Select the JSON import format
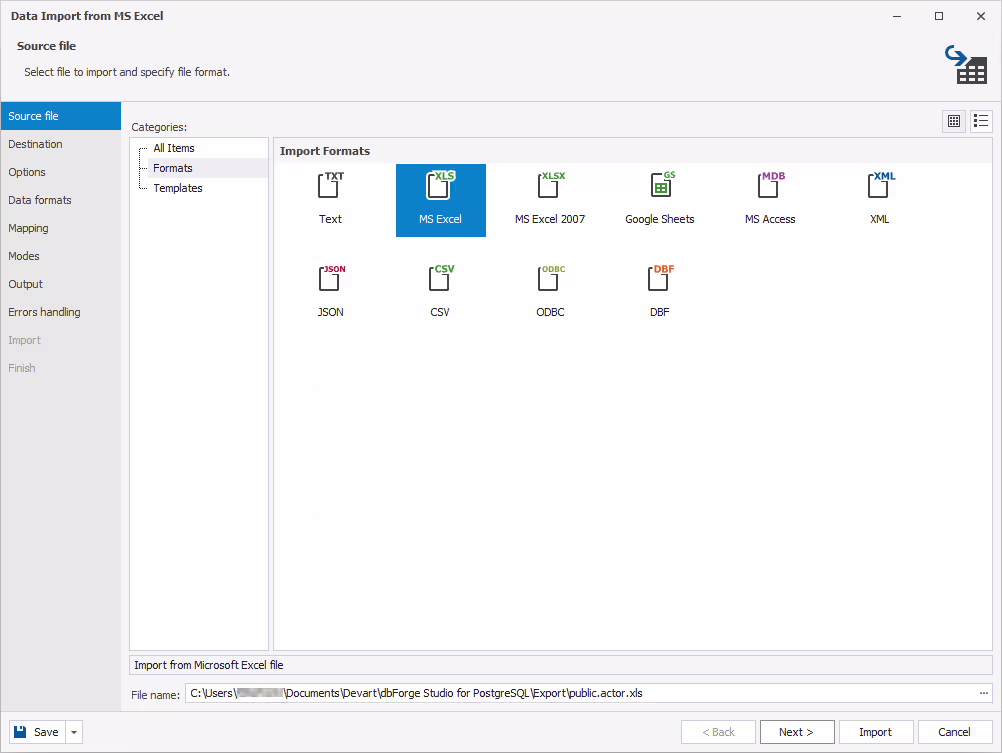Viewport: 1002px width, 753px height. click(330, 293)
